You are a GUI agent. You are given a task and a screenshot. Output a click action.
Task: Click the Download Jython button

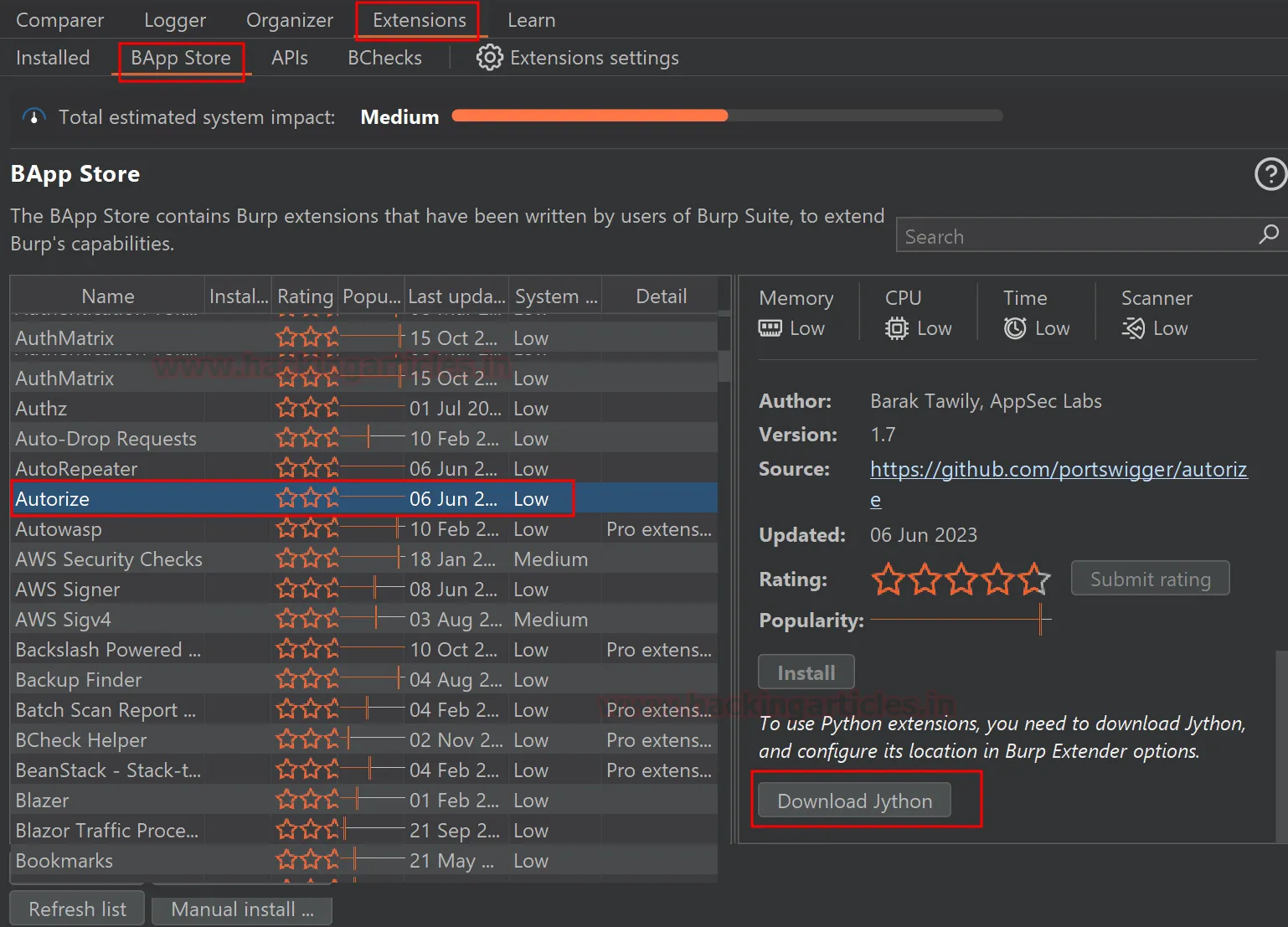854,801
